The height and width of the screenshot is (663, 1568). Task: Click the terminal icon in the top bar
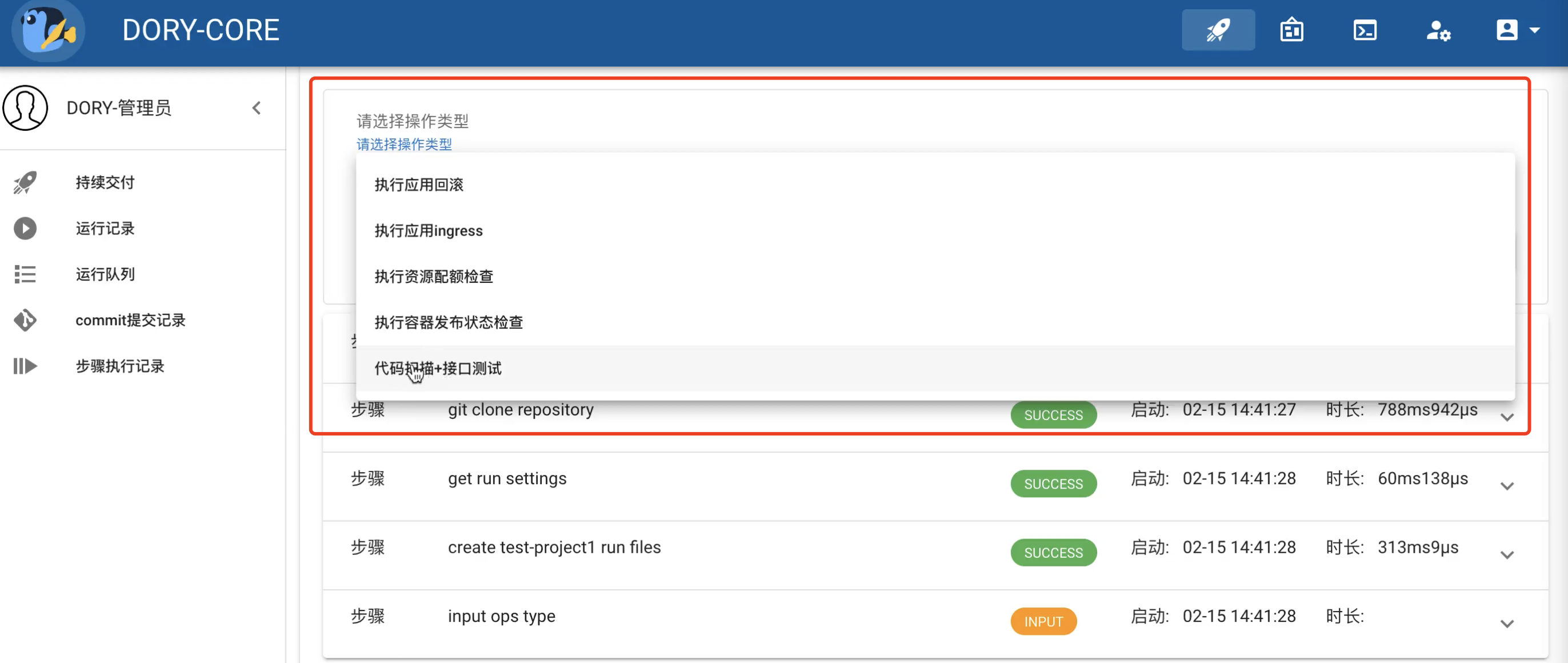tap(1365, 29)
